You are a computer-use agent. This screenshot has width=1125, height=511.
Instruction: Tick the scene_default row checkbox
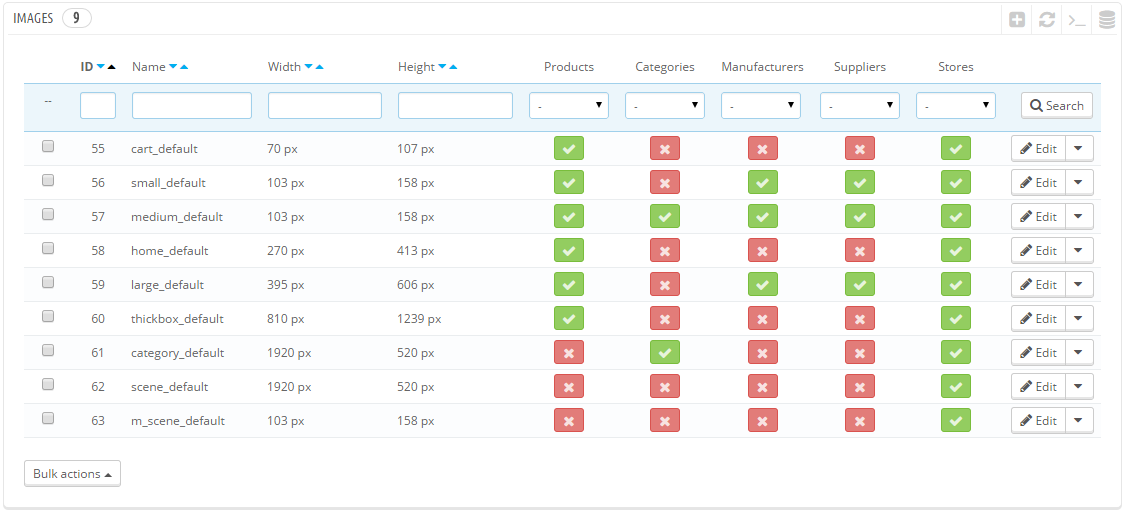[x=48, y=385]
